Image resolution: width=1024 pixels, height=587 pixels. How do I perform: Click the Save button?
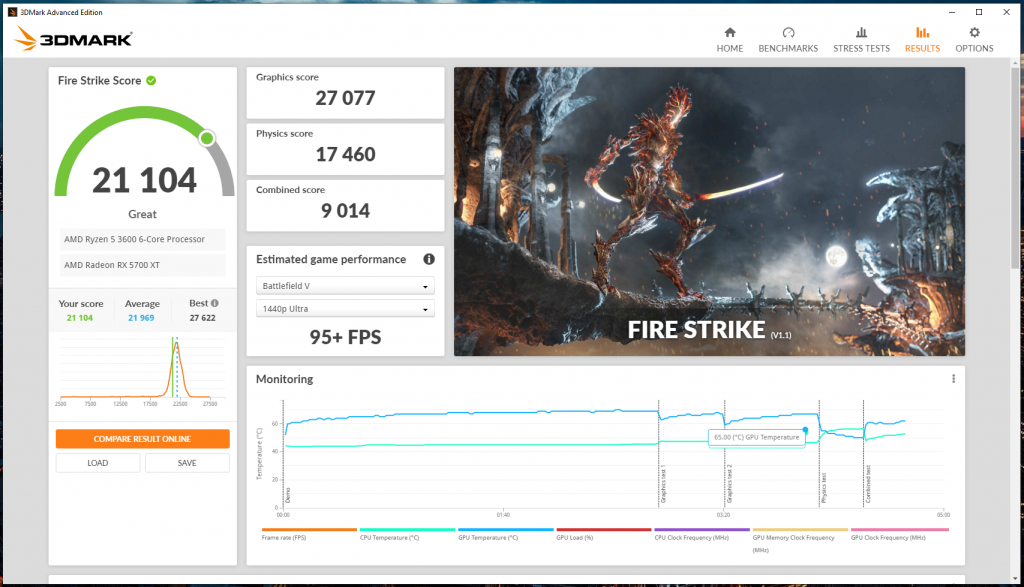pyautogui.click(x=187, y=463)
